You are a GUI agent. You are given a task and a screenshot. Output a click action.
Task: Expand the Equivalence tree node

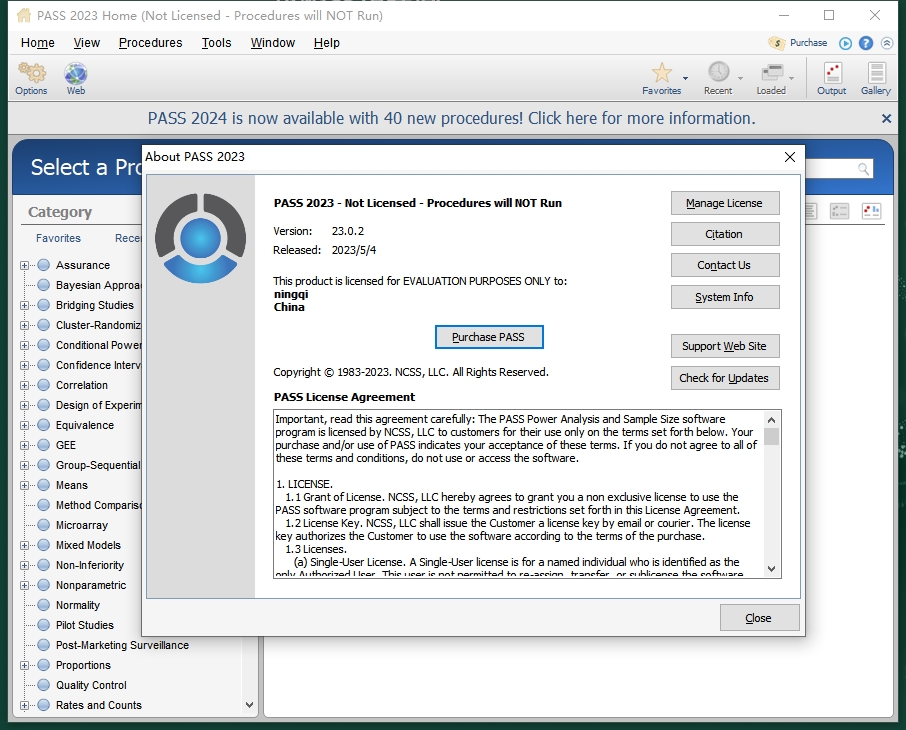(24, 425)
